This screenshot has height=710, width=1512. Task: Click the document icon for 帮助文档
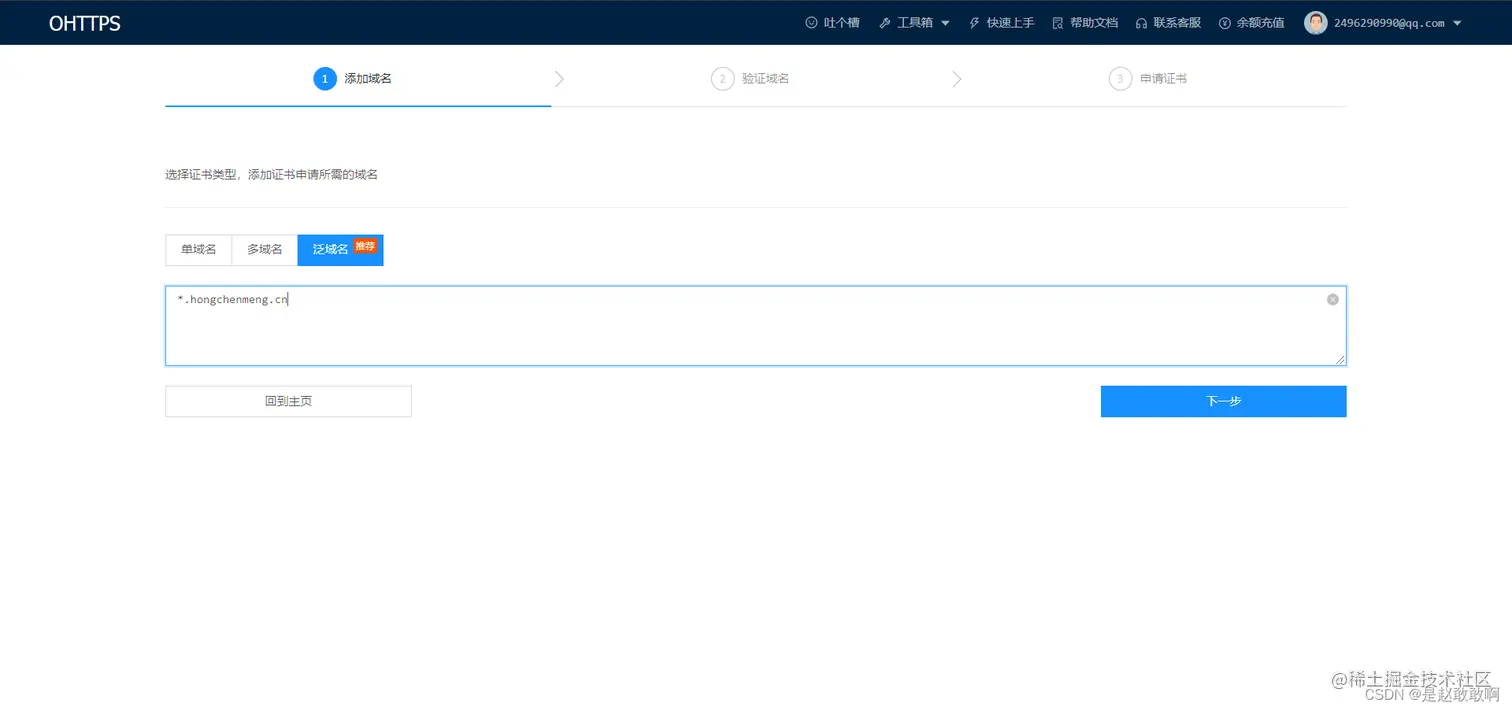point(1058,23)
